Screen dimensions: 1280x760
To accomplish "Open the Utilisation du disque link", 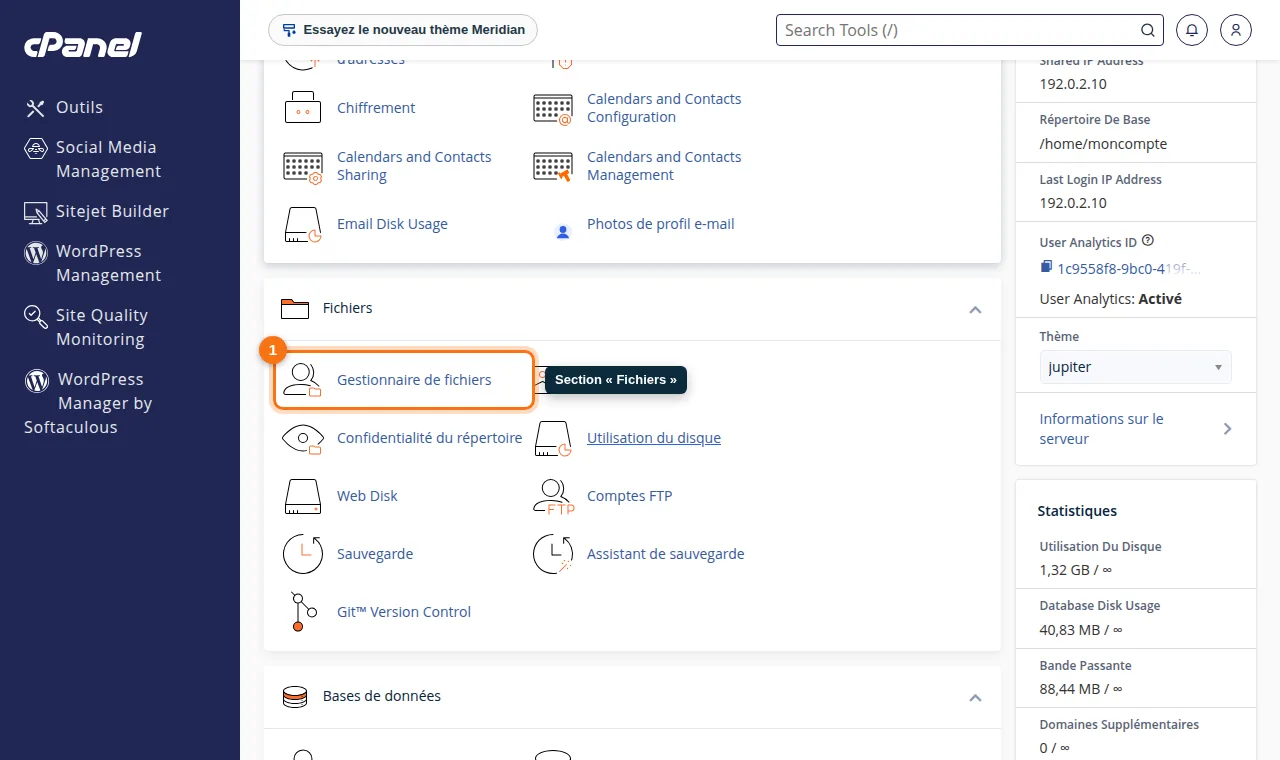I will pyautogui.click(x=654, y=438).
